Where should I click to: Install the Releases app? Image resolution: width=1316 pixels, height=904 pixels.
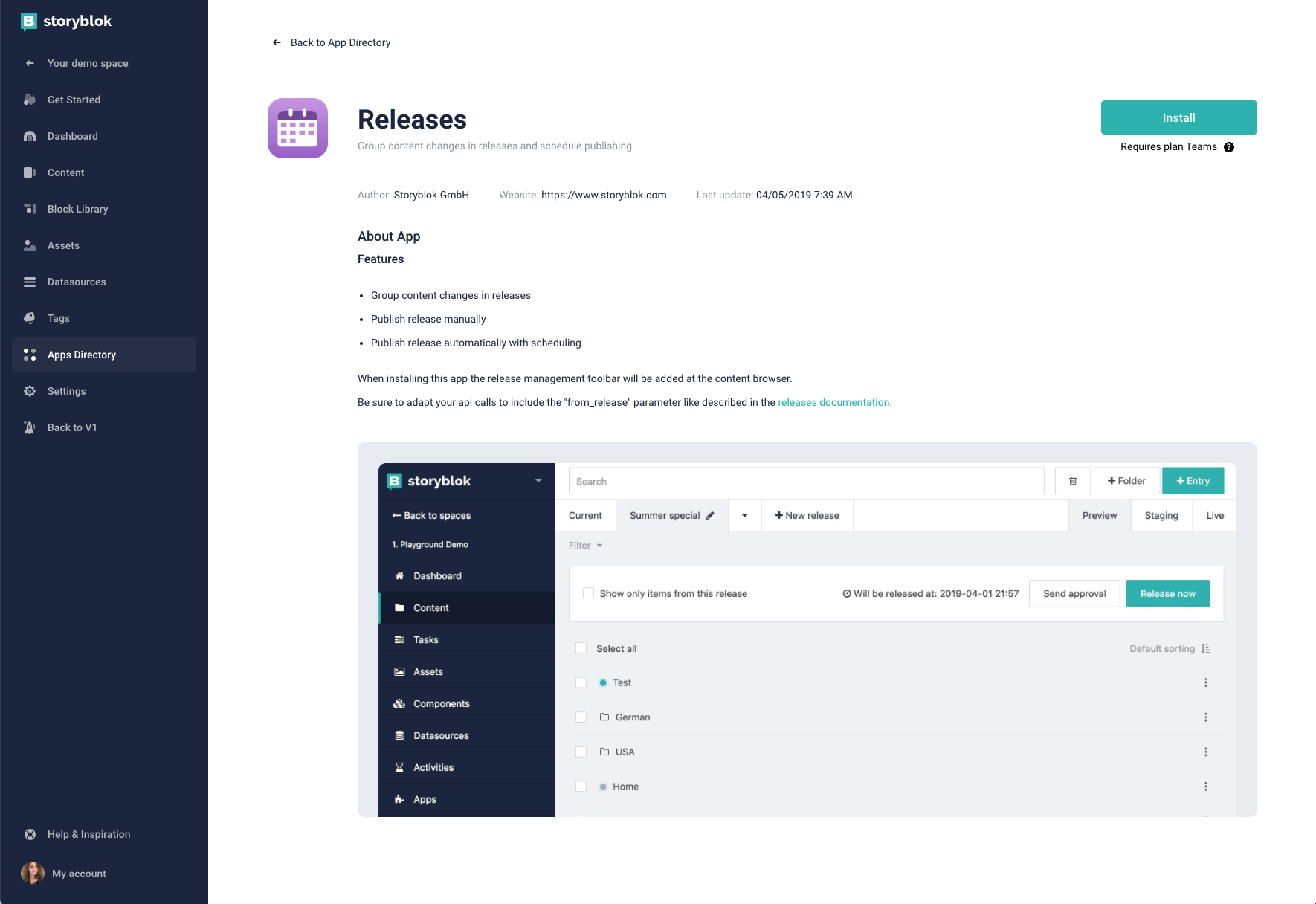click(1178, 117)
